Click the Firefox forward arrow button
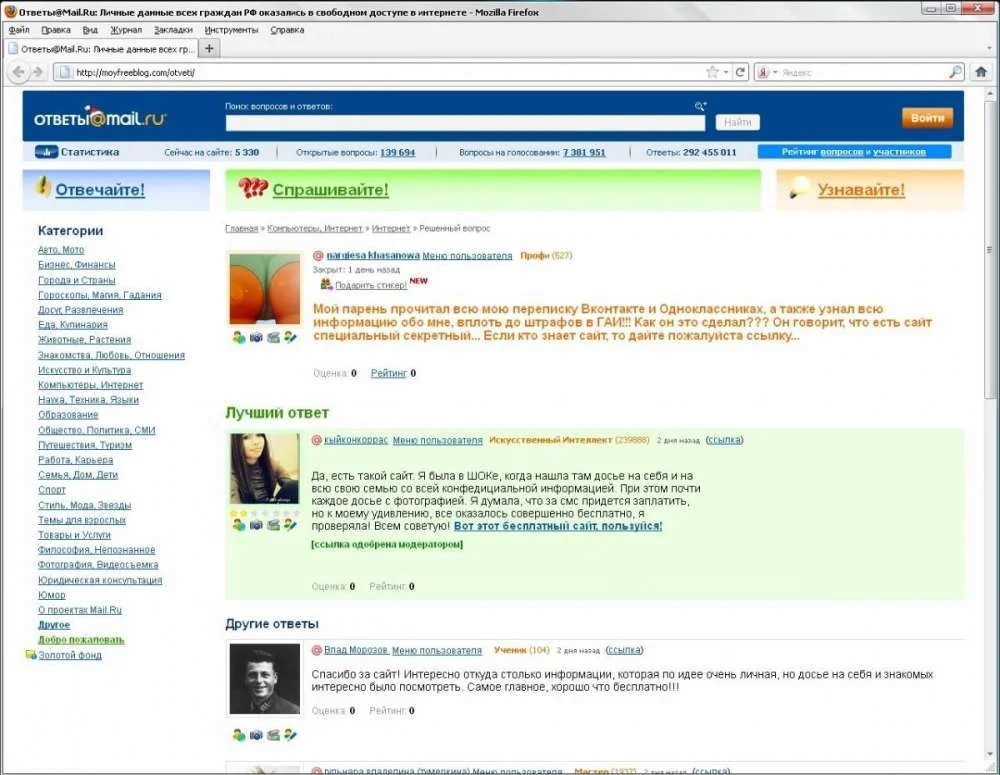The height and width of the screenshot is (775, 1000). click(38, 72)
